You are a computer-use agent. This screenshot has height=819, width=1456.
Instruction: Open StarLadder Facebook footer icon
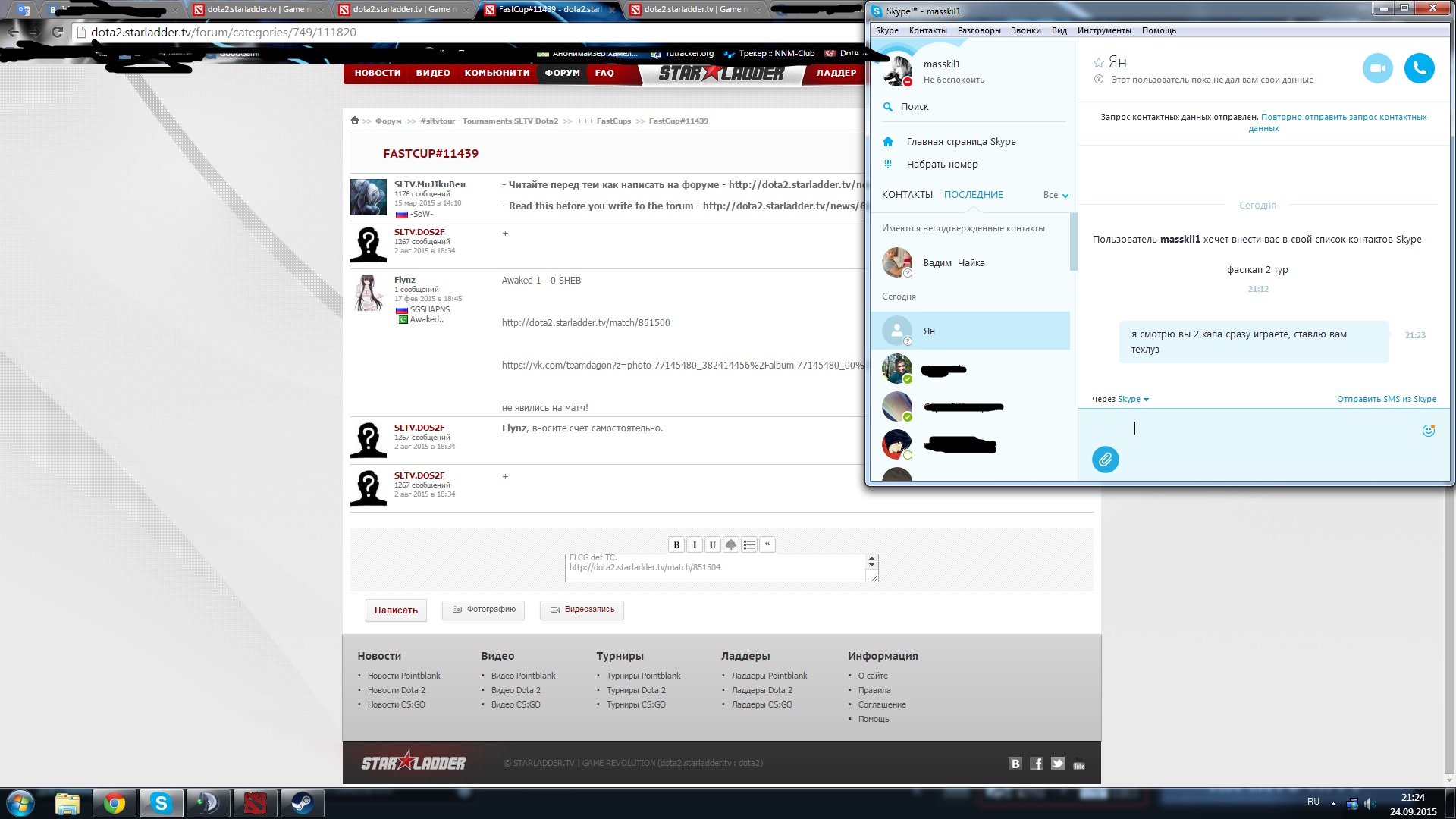pyautogui.click(x=1037, y=764)
